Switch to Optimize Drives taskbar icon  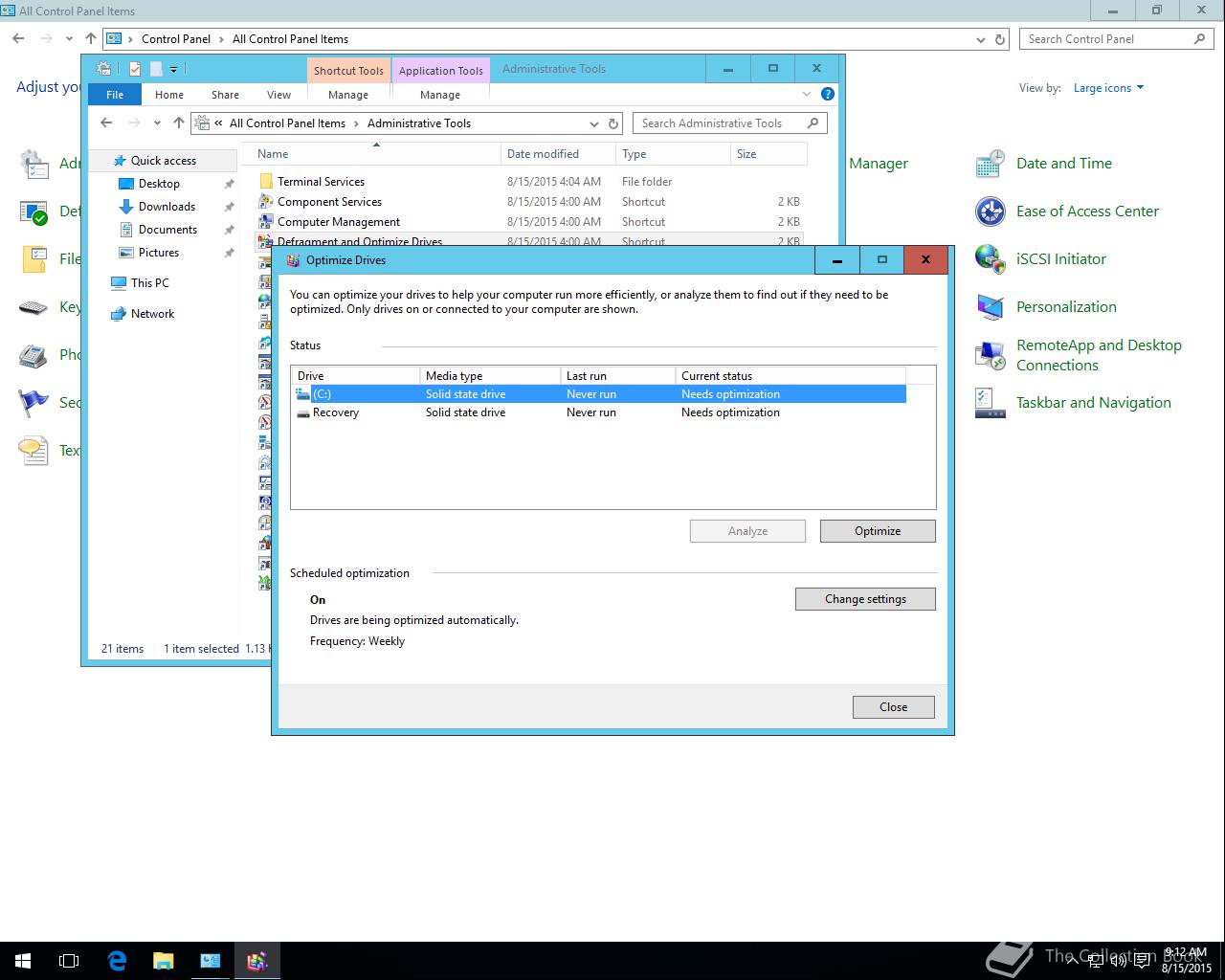pos(257,961)
